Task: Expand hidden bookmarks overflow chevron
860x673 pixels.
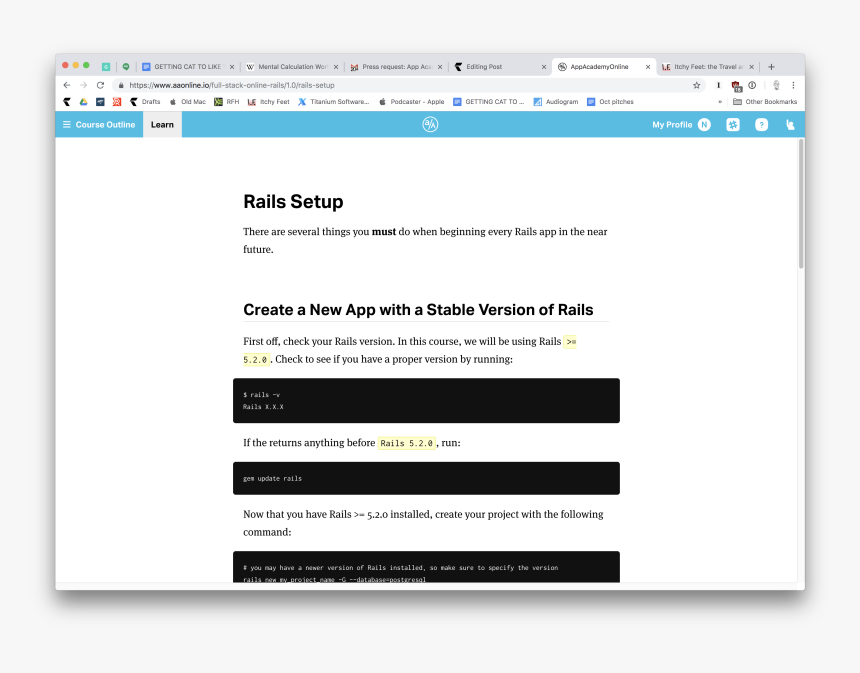Action: point(720,102)
